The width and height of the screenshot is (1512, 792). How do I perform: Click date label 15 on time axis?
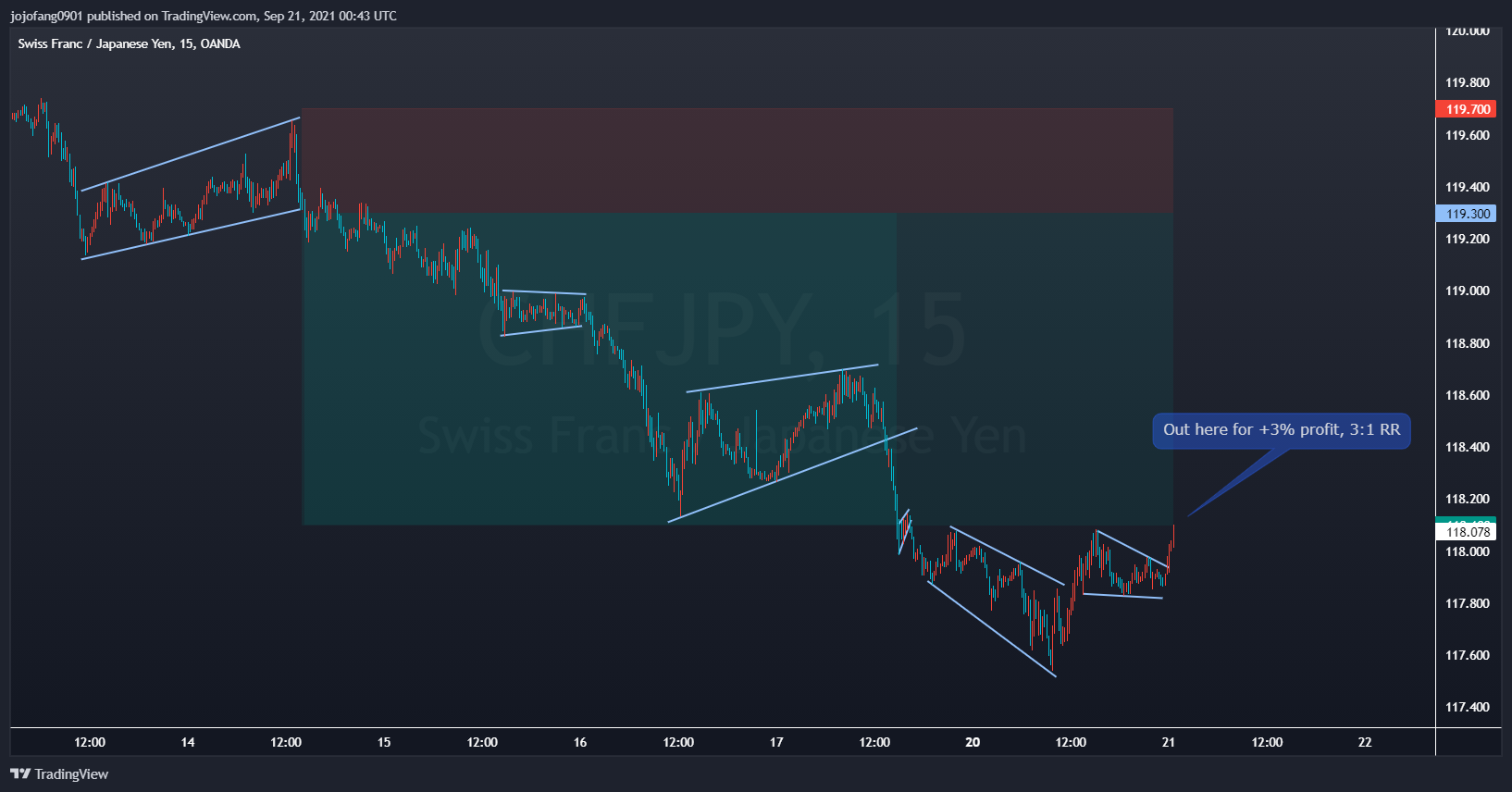(x=384, y=742)
